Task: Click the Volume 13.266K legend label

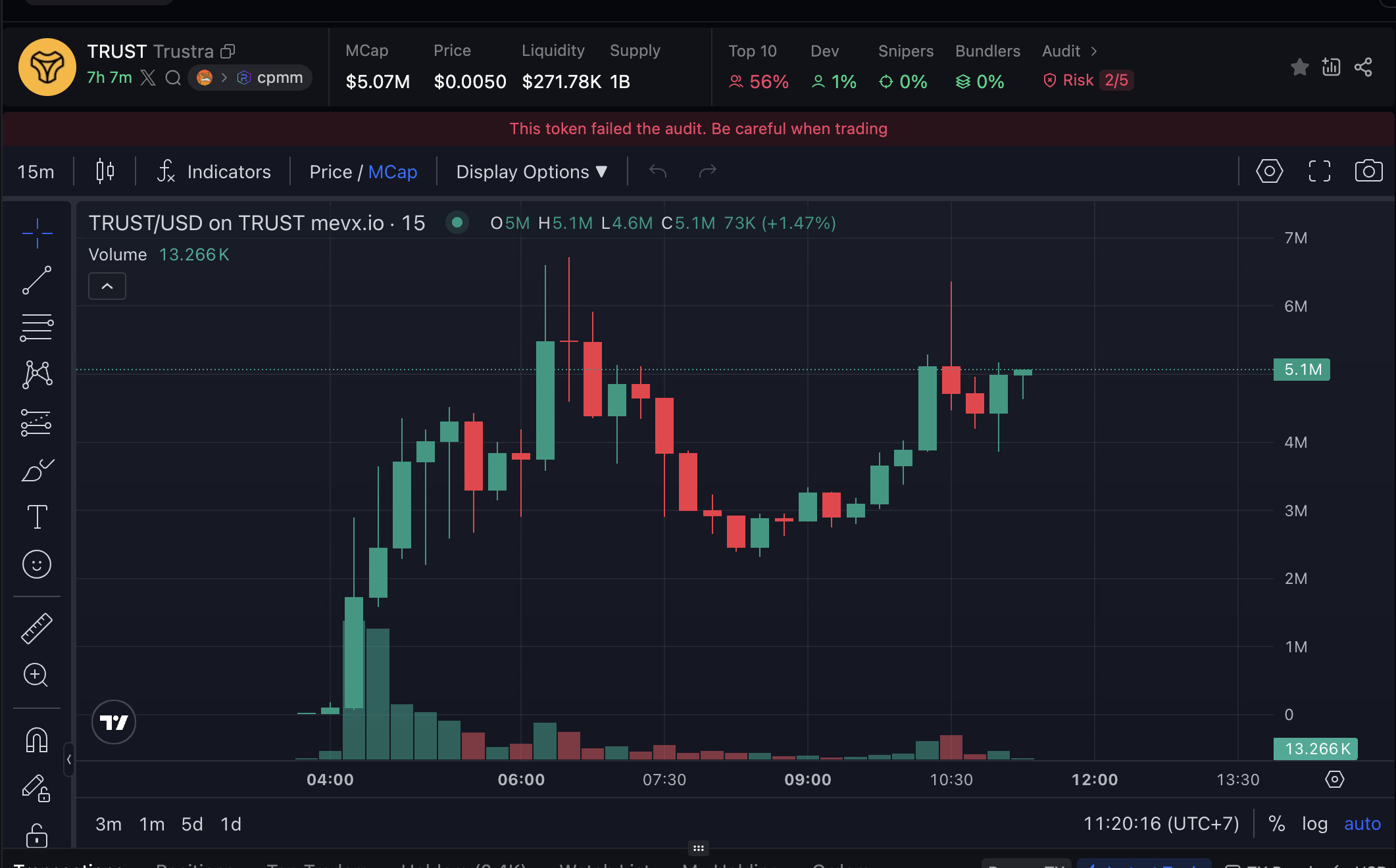Action: (x=159, y=254)
